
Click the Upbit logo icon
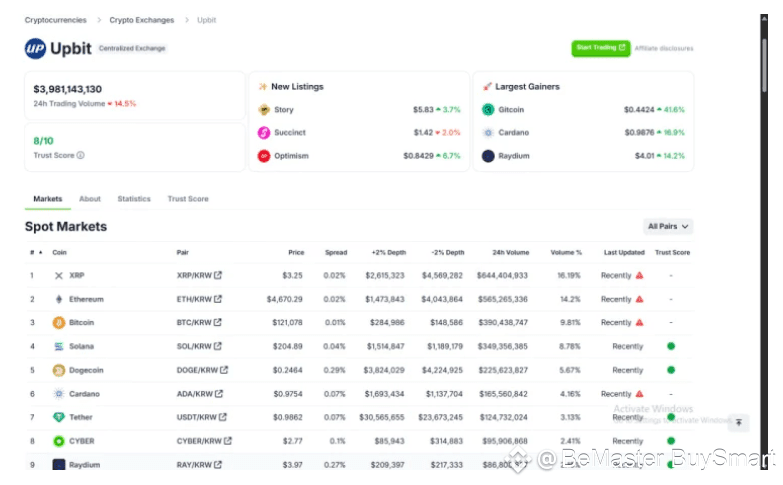pos(35,48)
